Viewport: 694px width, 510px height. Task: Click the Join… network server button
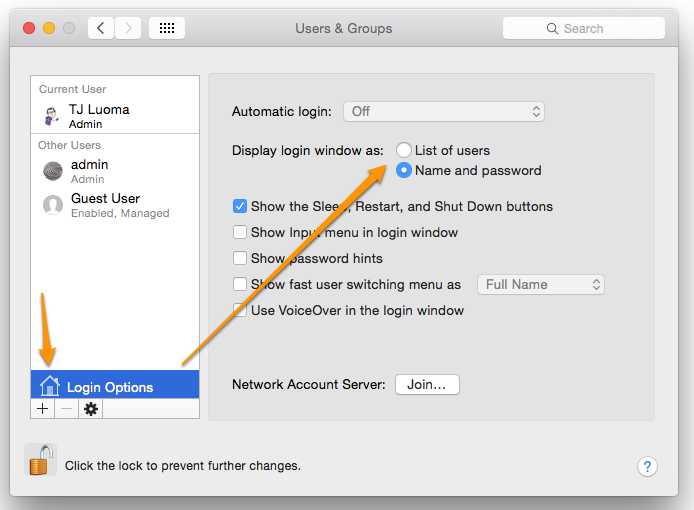(427, 384)
